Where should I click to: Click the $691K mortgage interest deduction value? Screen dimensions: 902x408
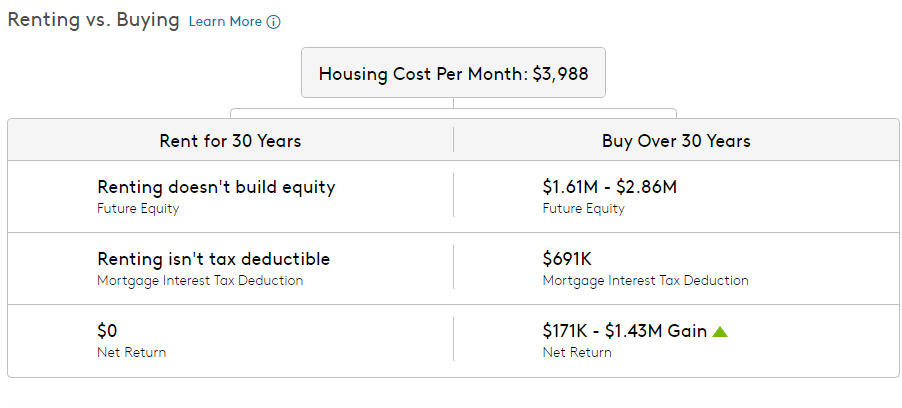coord(566,259)
